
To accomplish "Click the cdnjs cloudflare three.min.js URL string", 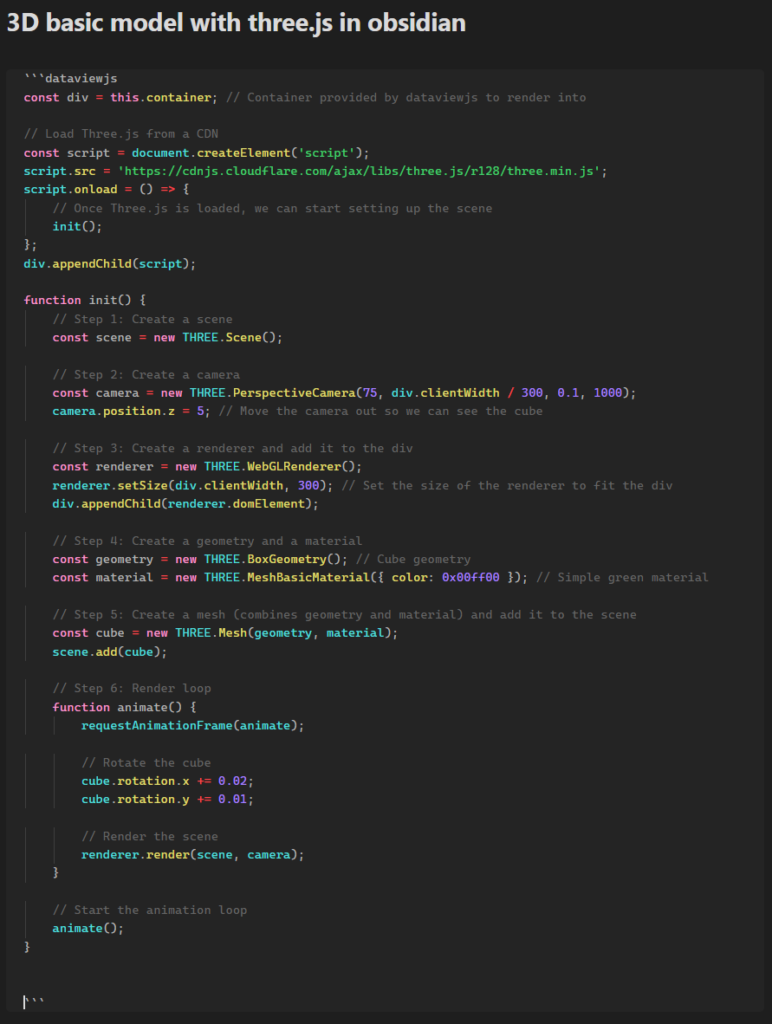I will [359, 171].
